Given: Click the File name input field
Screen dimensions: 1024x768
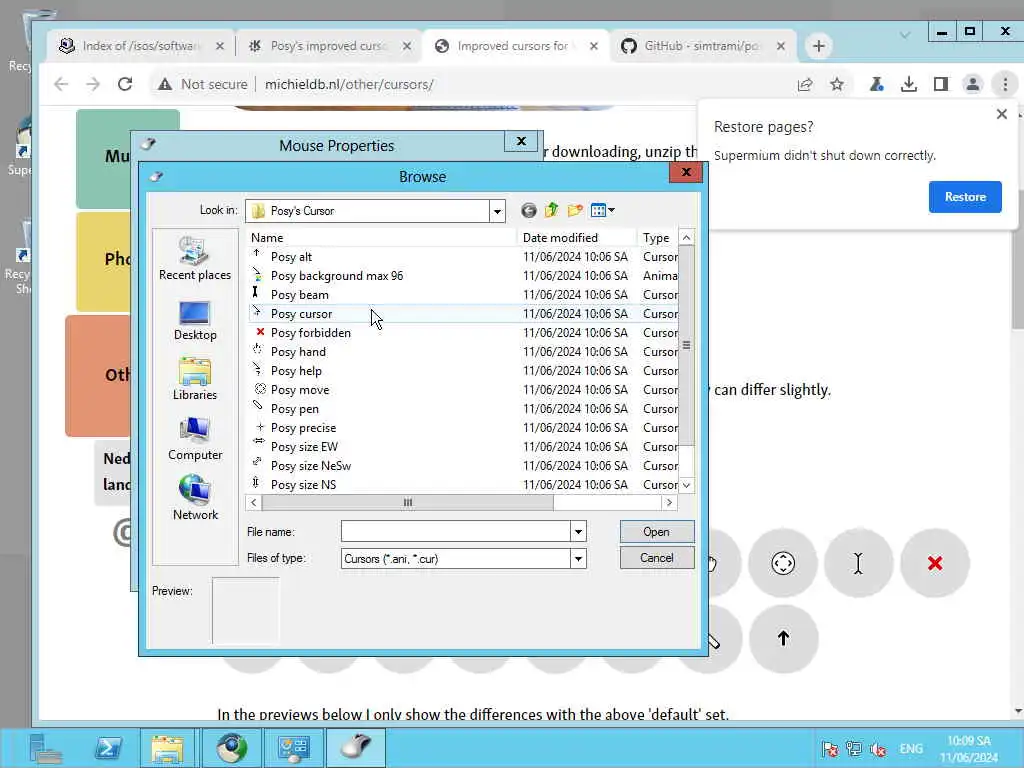Looking at the screenshot, I should 456,532.
